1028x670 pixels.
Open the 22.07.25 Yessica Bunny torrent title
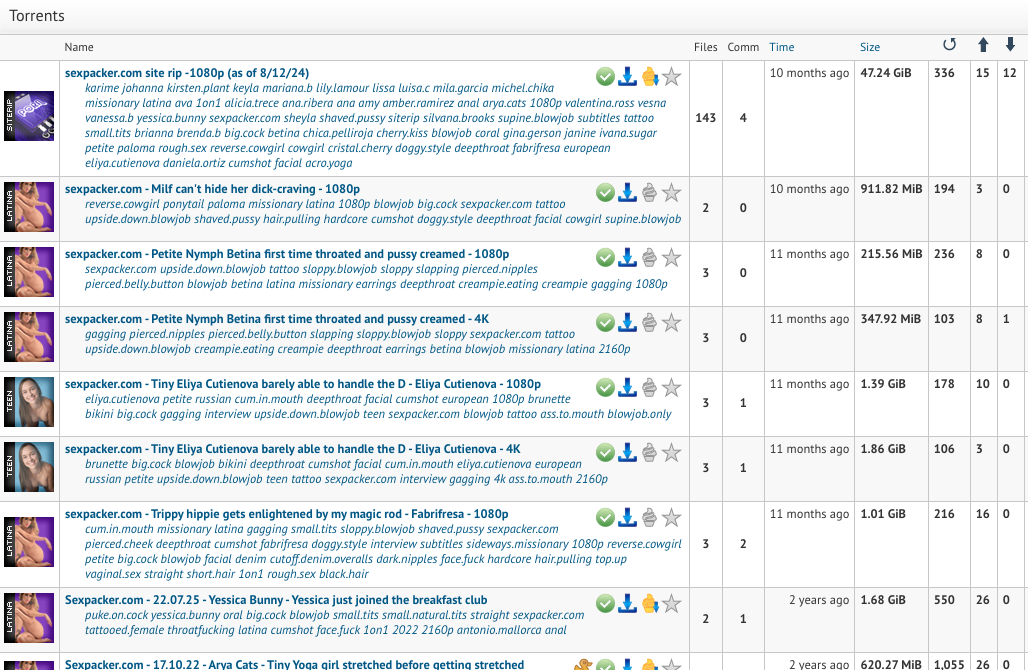click(276, 600)
